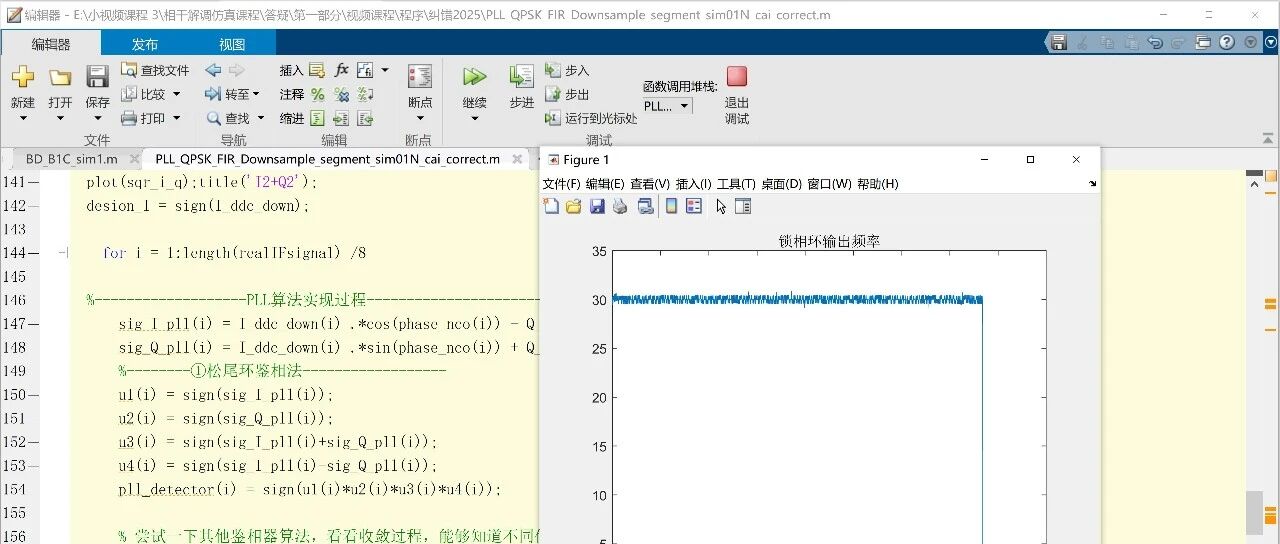Image resolution: width=1280 pixels, height=544 pixels.
Task: Click save figure icon in Figure 1 toolbar
Action: (x=597, y=206)
